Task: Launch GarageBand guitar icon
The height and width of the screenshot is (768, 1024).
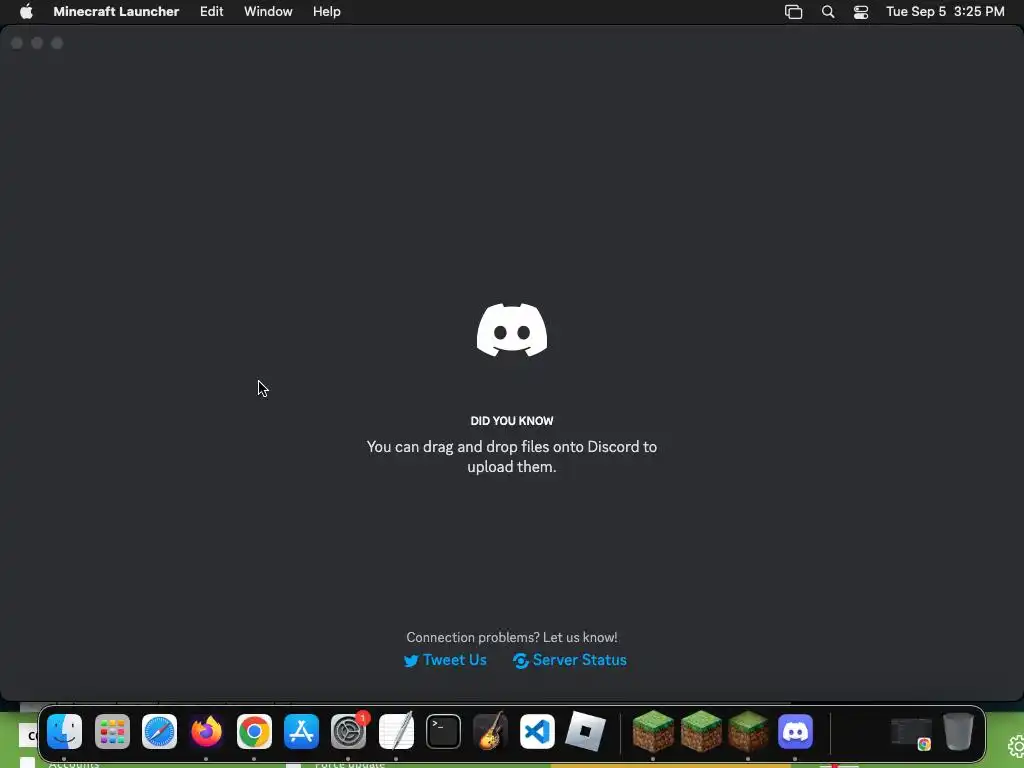Action: [x=490, y=731]
